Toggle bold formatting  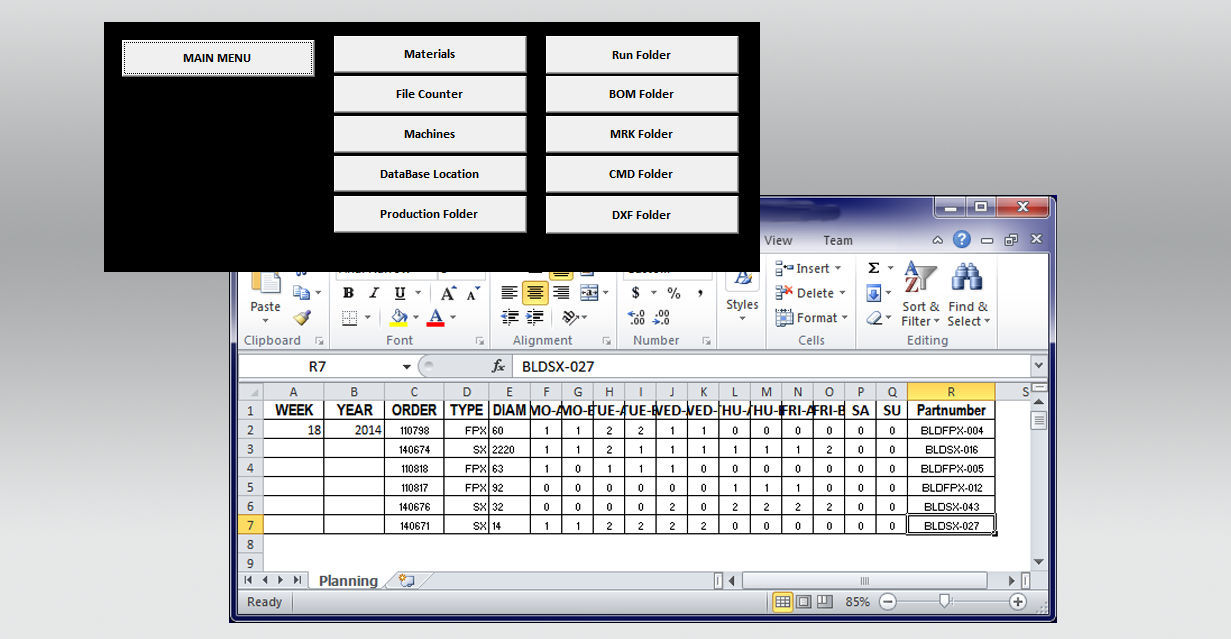tap(348, 293)
